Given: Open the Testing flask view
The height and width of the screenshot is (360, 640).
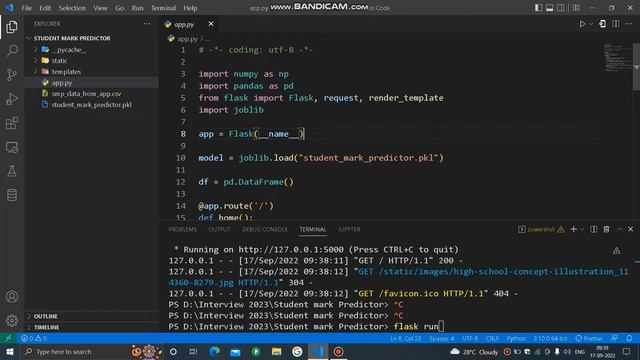Looking at the screenshot, I should click(x=12, y=171).
